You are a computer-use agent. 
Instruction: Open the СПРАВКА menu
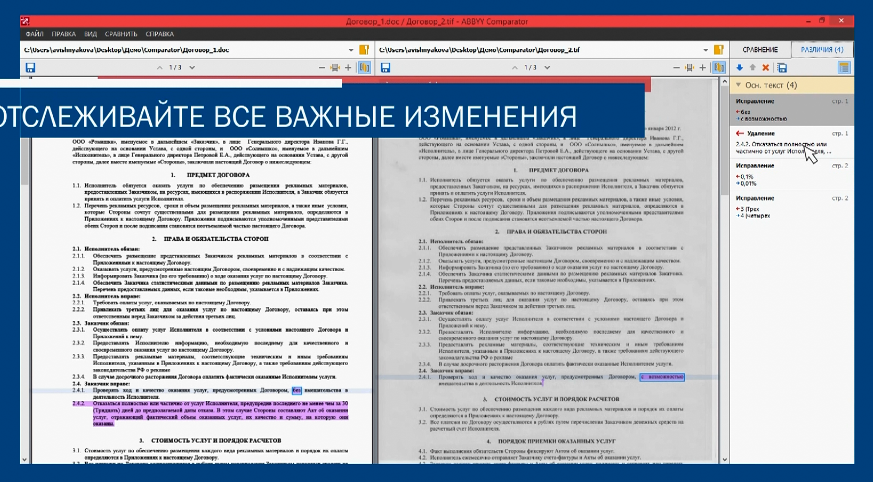160,34
